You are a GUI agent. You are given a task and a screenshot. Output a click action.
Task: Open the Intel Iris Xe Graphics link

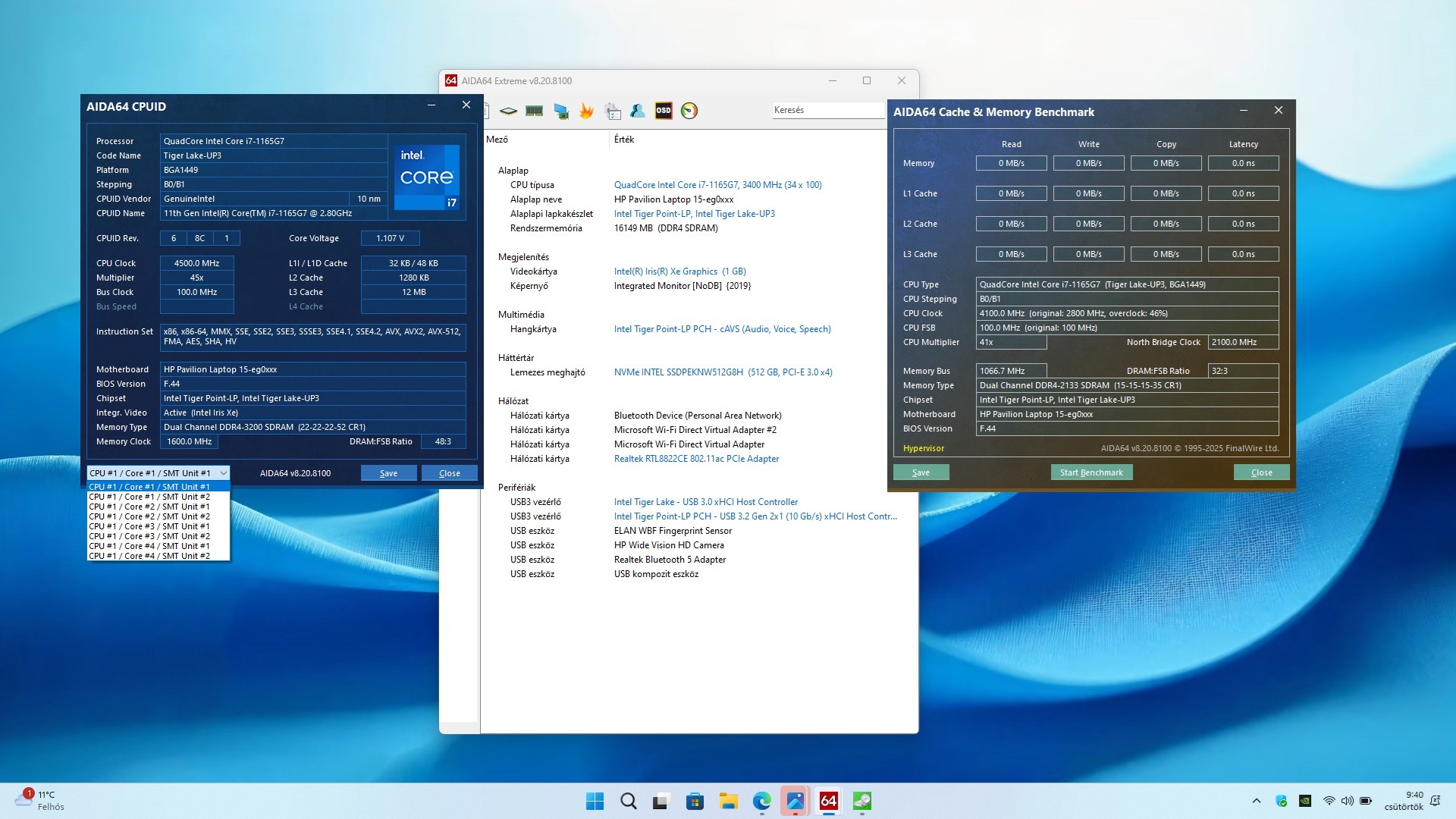[x=679, y=271]
